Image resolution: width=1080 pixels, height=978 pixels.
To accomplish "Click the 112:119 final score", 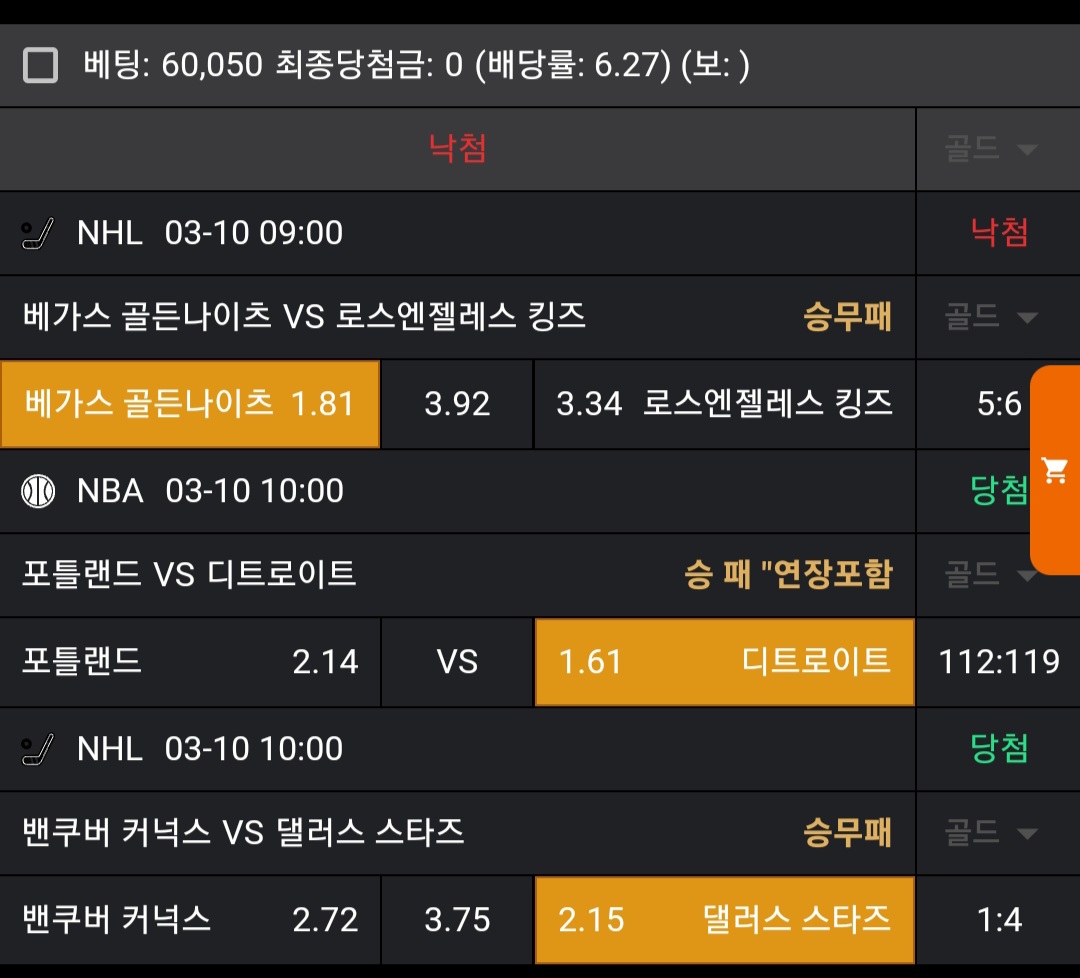I will click(998, 662).
